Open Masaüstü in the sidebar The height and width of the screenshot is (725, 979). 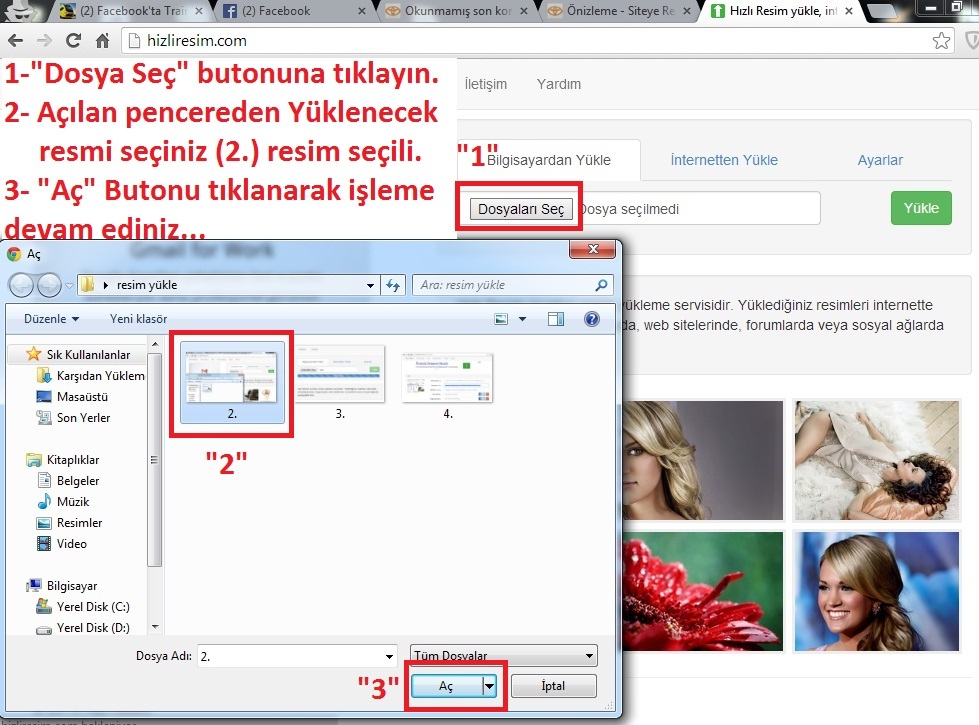83,397
